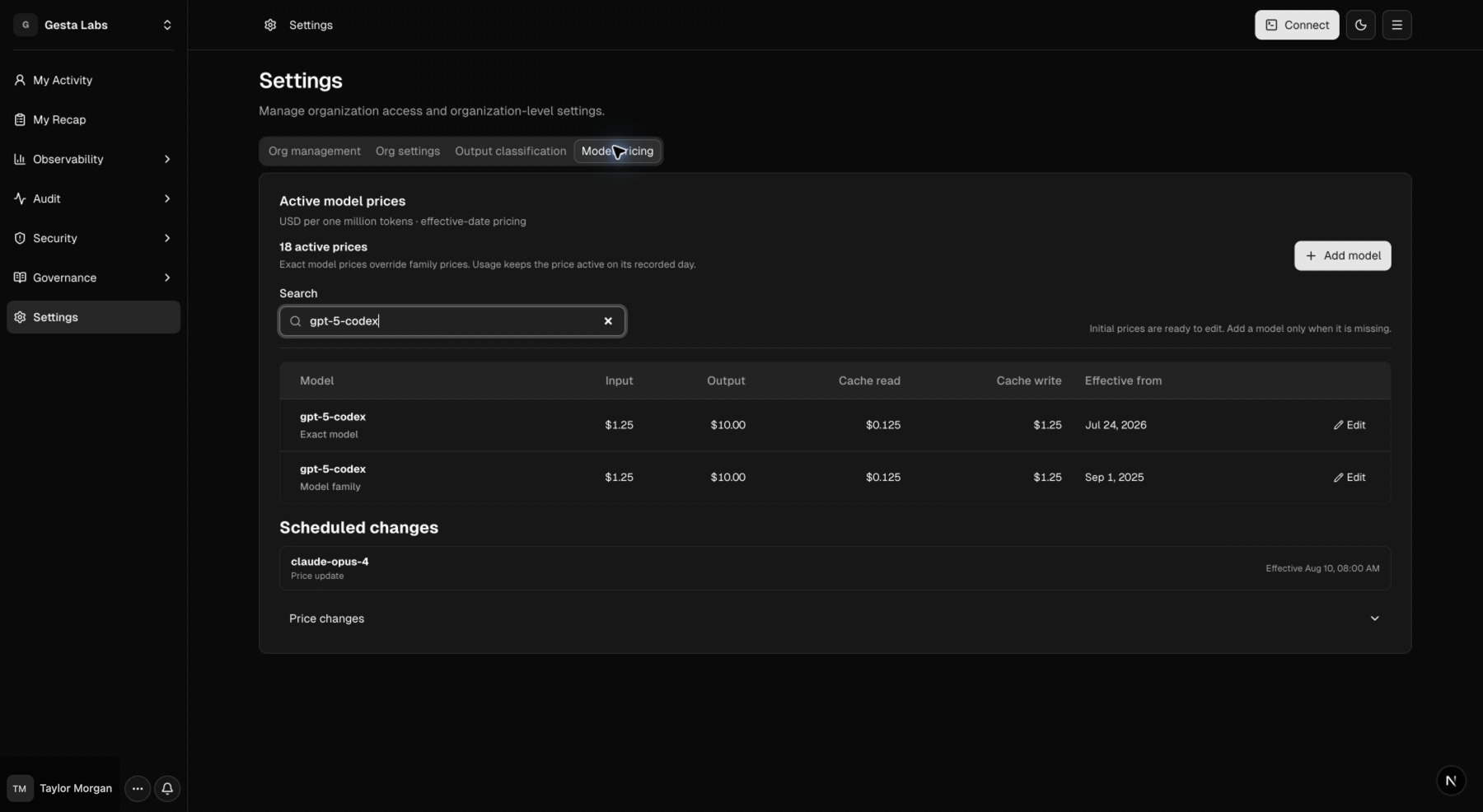
Task: Switch to Org settings tab
Action: click(408, 151)
